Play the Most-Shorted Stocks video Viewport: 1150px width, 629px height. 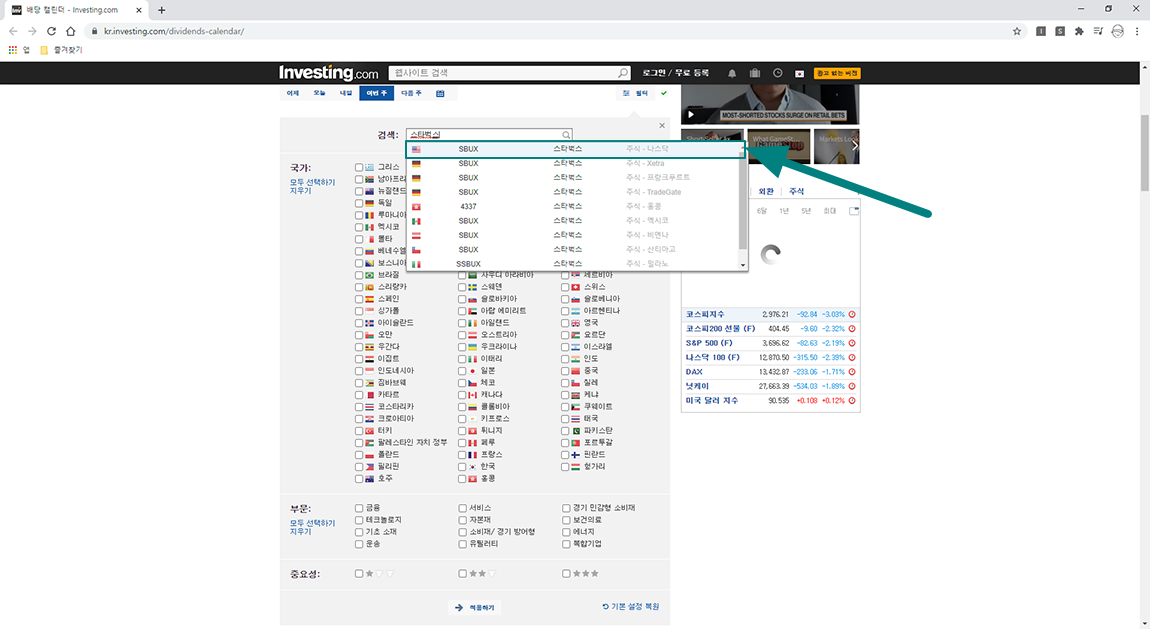pyautogui.click(x=691, y=114)
